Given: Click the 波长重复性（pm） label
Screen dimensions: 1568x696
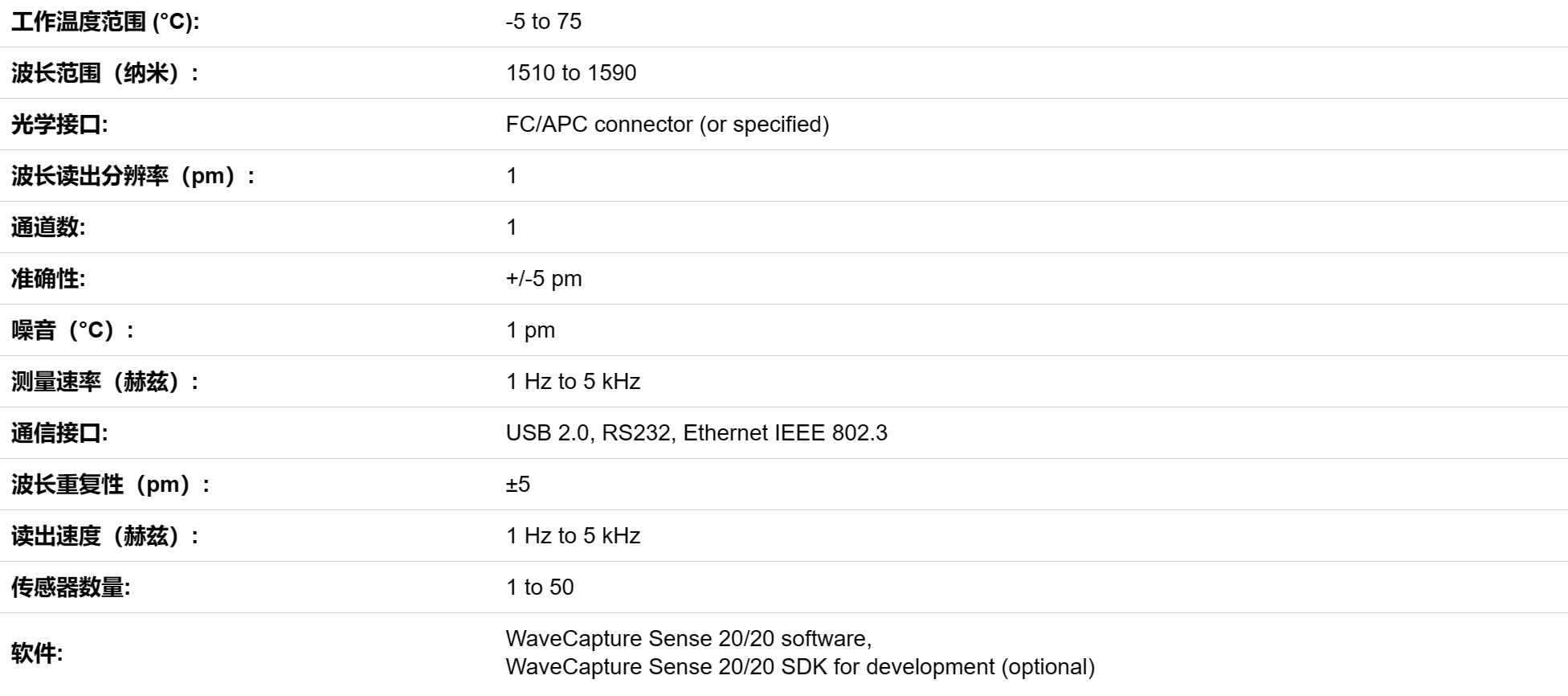Looking at the screenshot, I should 111,485.
